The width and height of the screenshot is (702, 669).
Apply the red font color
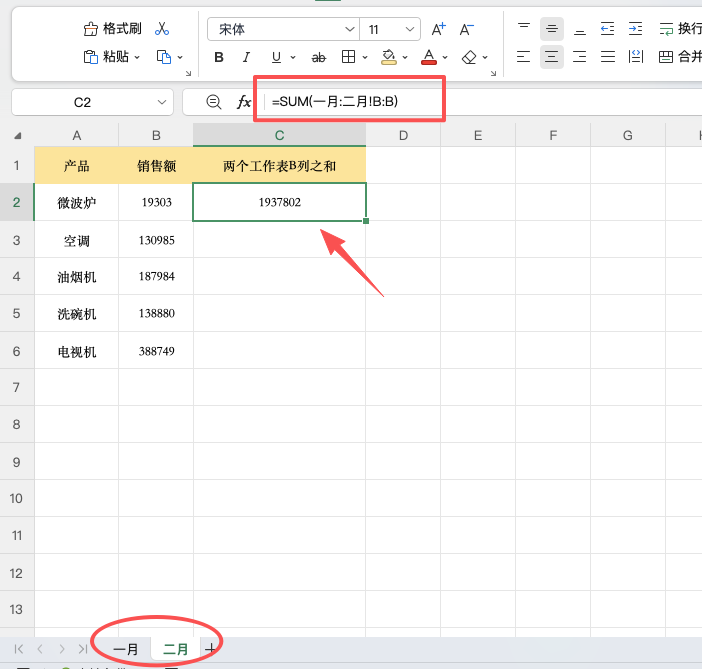(429, 57)
